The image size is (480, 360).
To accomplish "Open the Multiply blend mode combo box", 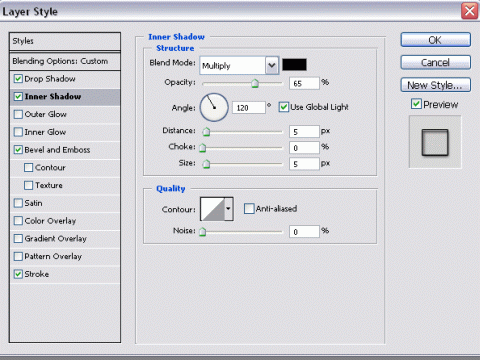I will point(239,65).
